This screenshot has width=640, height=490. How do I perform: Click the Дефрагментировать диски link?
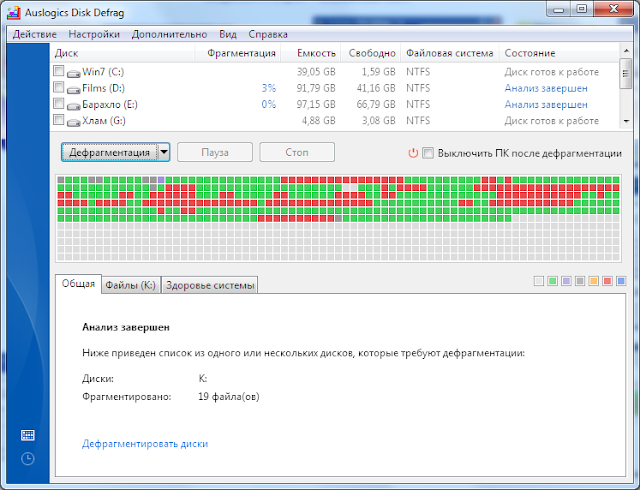tap(145, 444)
